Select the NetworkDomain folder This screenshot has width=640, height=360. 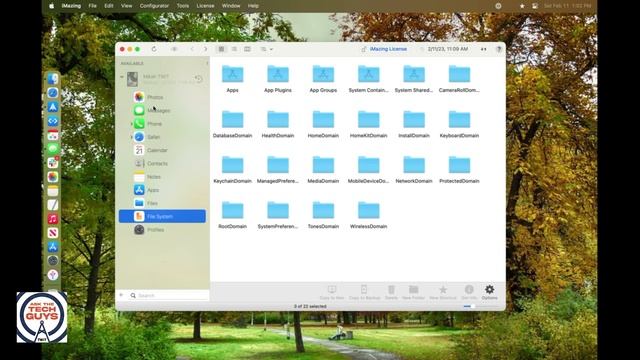click(x=414, y=165)
